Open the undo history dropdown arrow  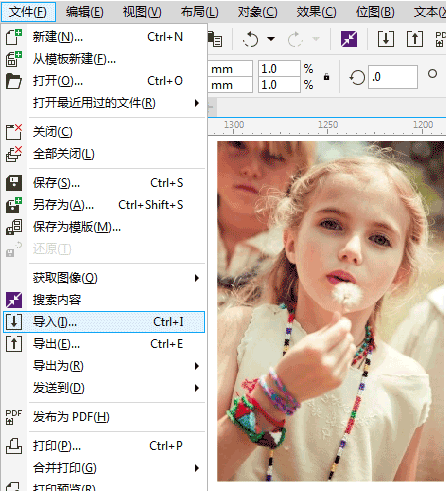(271, 39)
